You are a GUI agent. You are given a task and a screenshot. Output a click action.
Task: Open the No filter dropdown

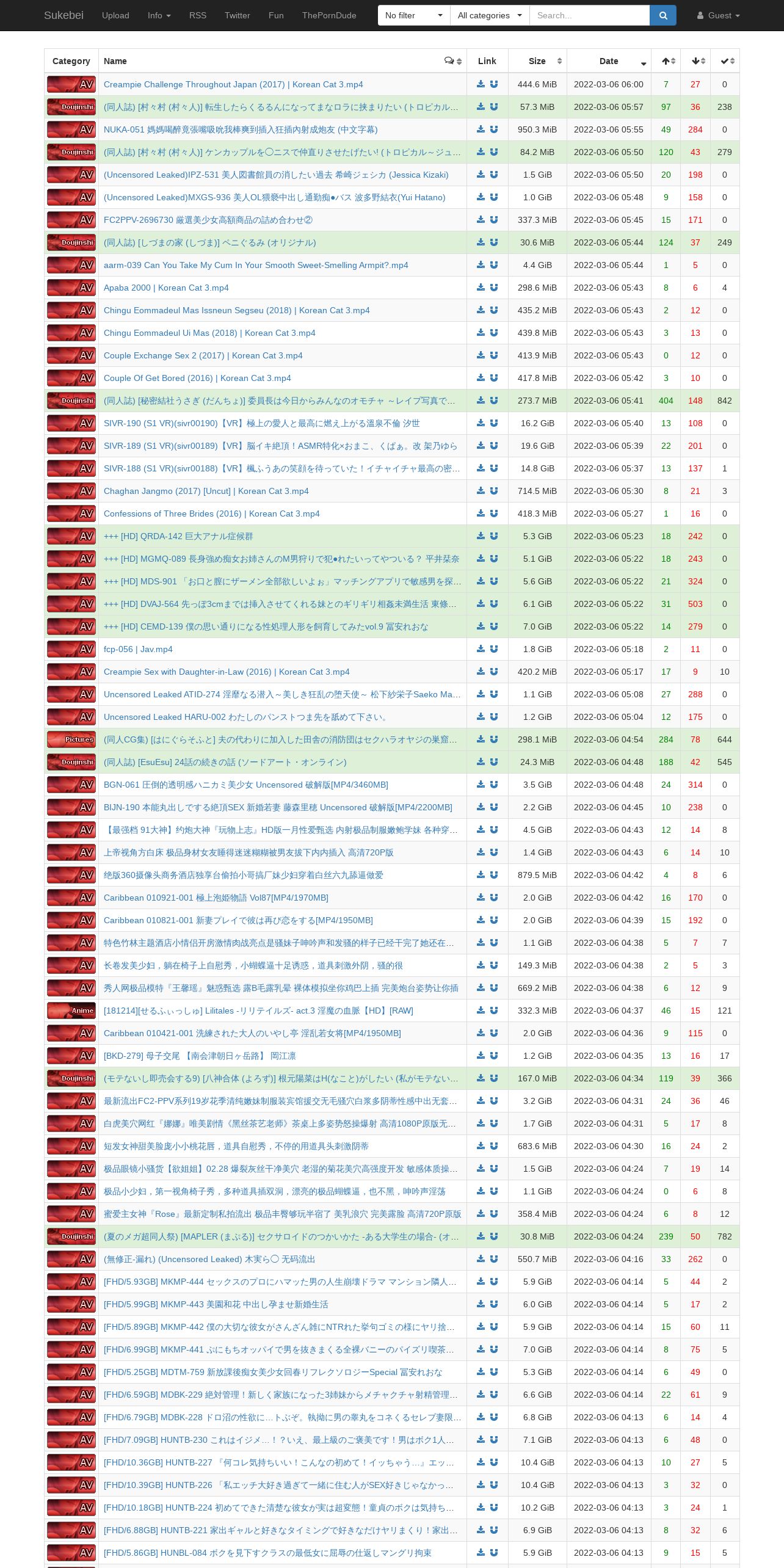(x=414, y=15)
